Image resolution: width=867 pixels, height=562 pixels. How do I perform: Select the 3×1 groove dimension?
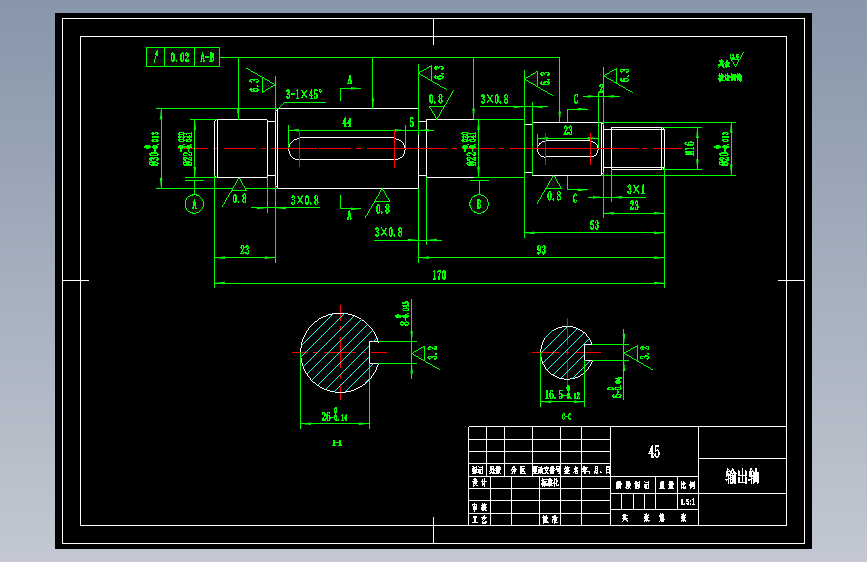pos(636,189)
